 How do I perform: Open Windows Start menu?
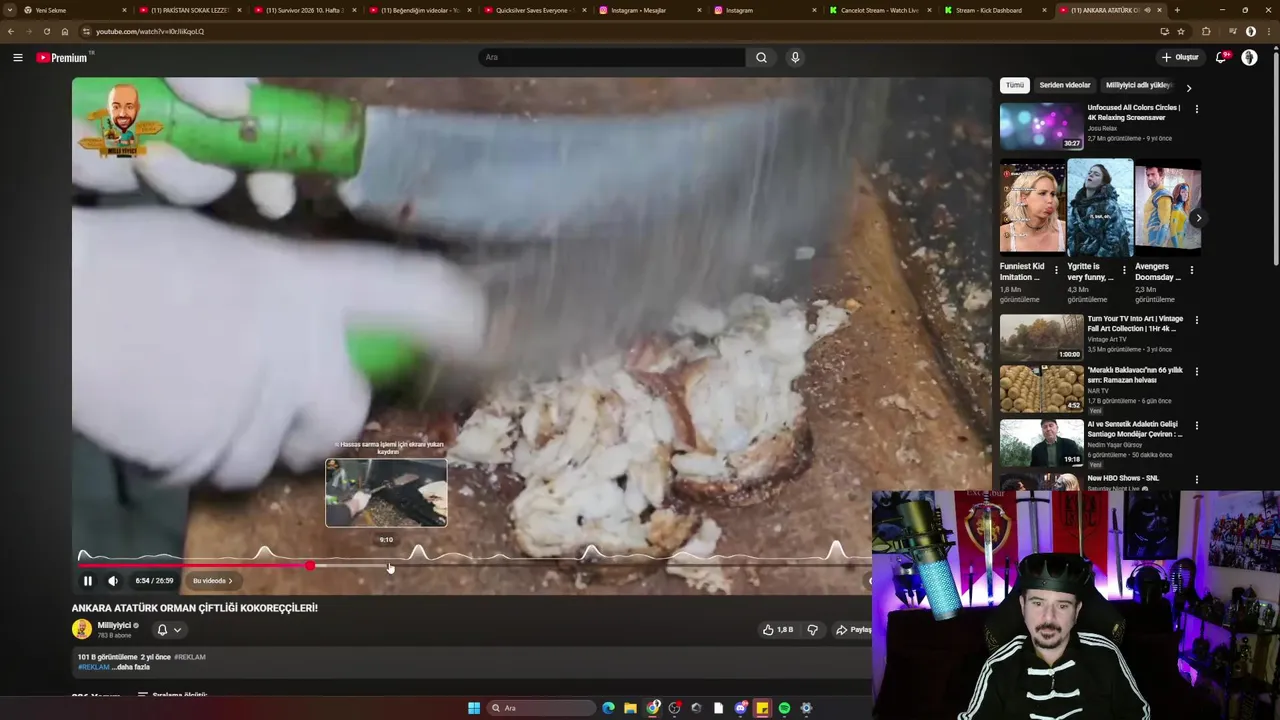[x=474, y=708]
